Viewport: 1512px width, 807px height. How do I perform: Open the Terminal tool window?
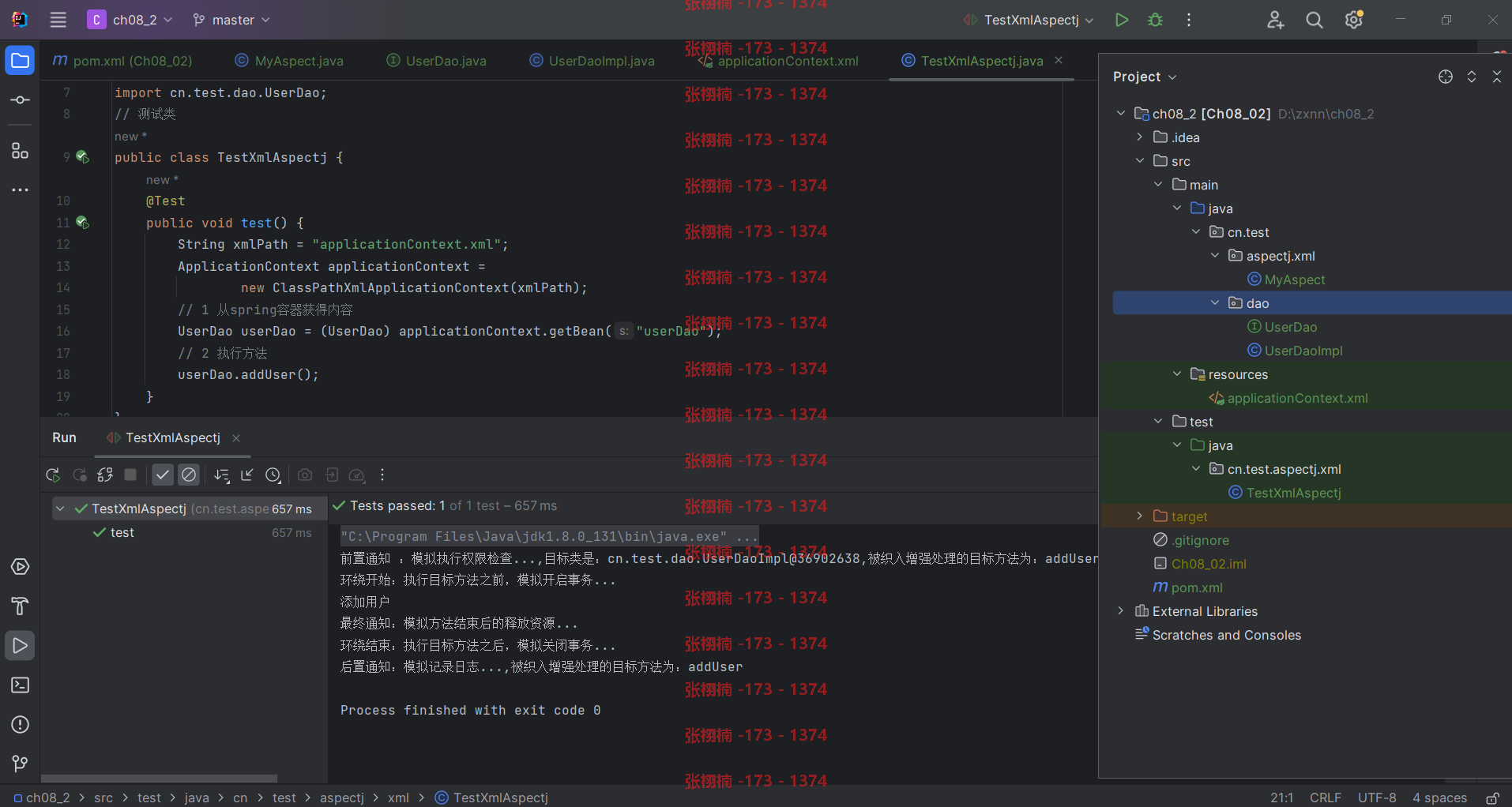(20, 685)
